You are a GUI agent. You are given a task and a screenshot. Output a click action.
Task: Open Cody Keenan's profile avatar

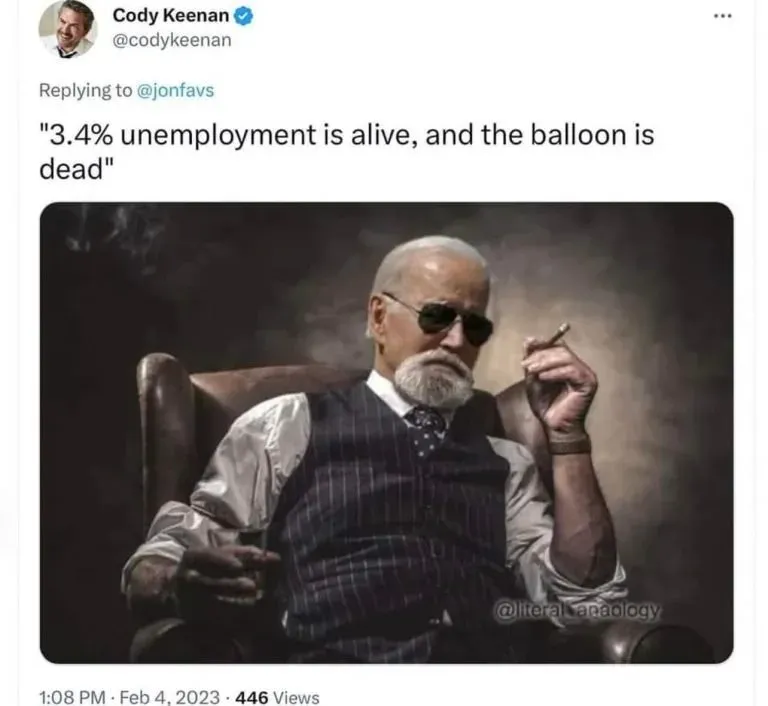click(x=68, y=29)
